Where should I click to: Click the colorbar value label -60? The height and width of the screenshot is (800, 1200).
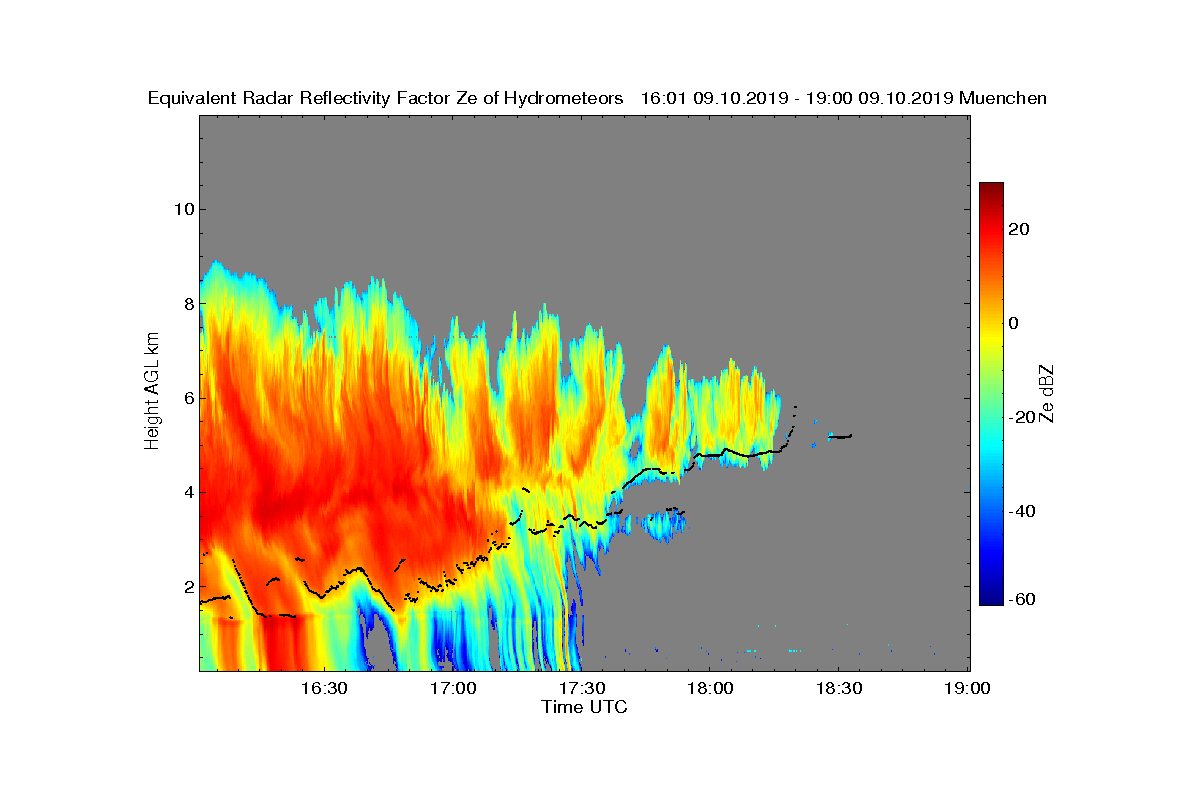click(1021, 599)
